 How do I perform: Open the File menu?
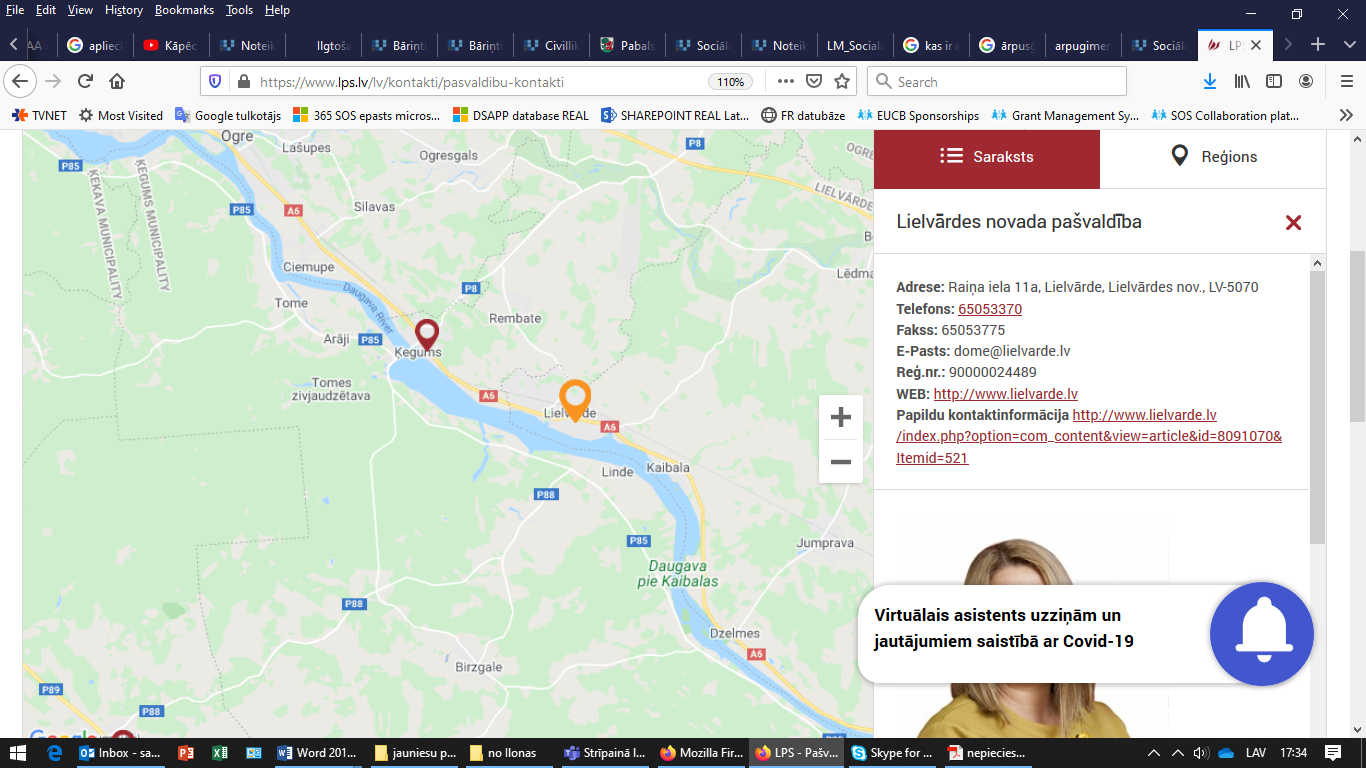(x=15, y=10)
